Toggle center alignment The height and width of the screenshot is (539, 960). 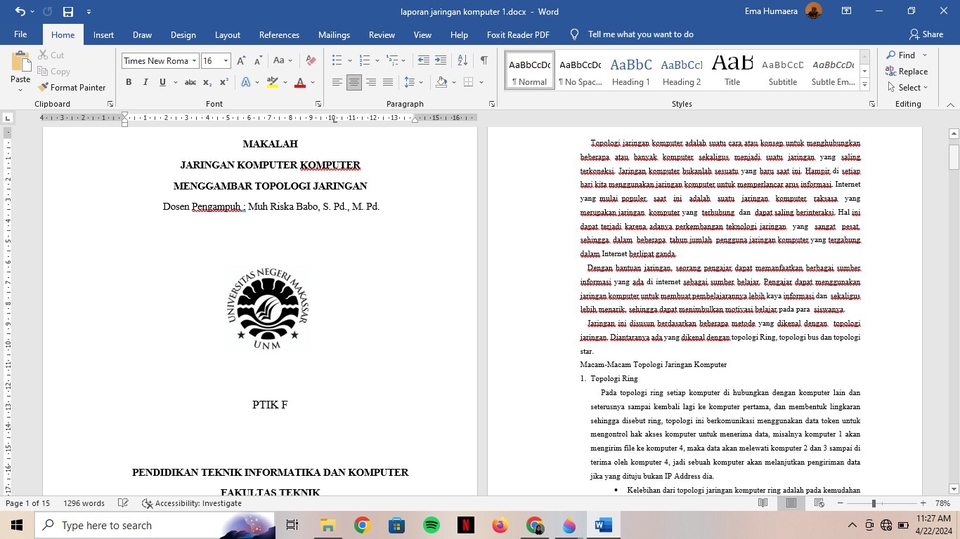point(354,82)
